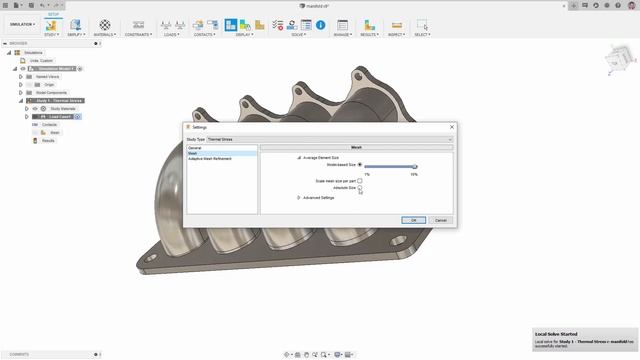This screenshot has width=640, height=360.
Task: Enable Scale mesh size per part checkbox
Action: tap(360, 180)
